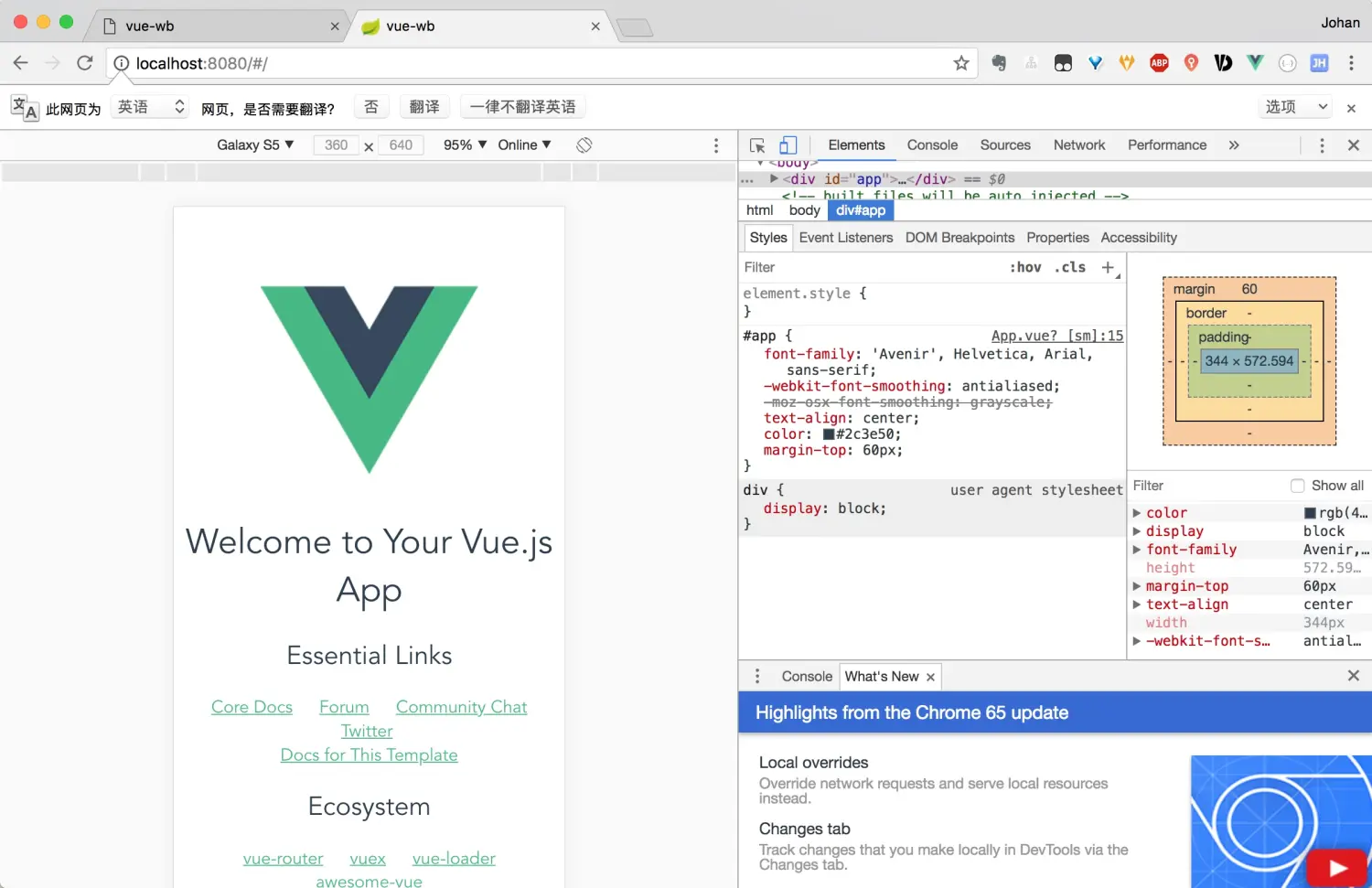
Task: Open the red map-pin extension icon
Action: [1191, 63]
